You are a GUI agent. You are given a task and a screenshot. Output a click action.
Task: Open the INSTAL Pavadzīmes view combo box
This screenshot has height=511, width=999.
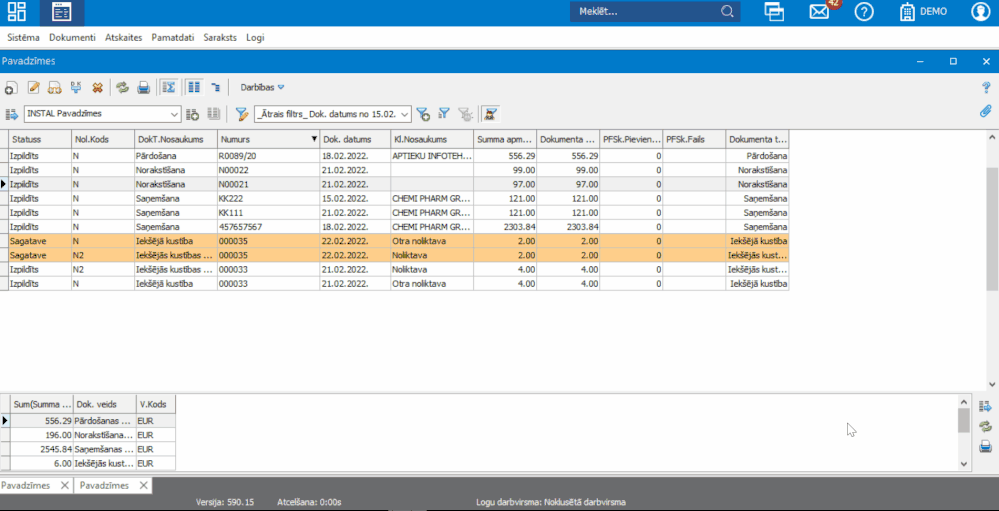103,114
